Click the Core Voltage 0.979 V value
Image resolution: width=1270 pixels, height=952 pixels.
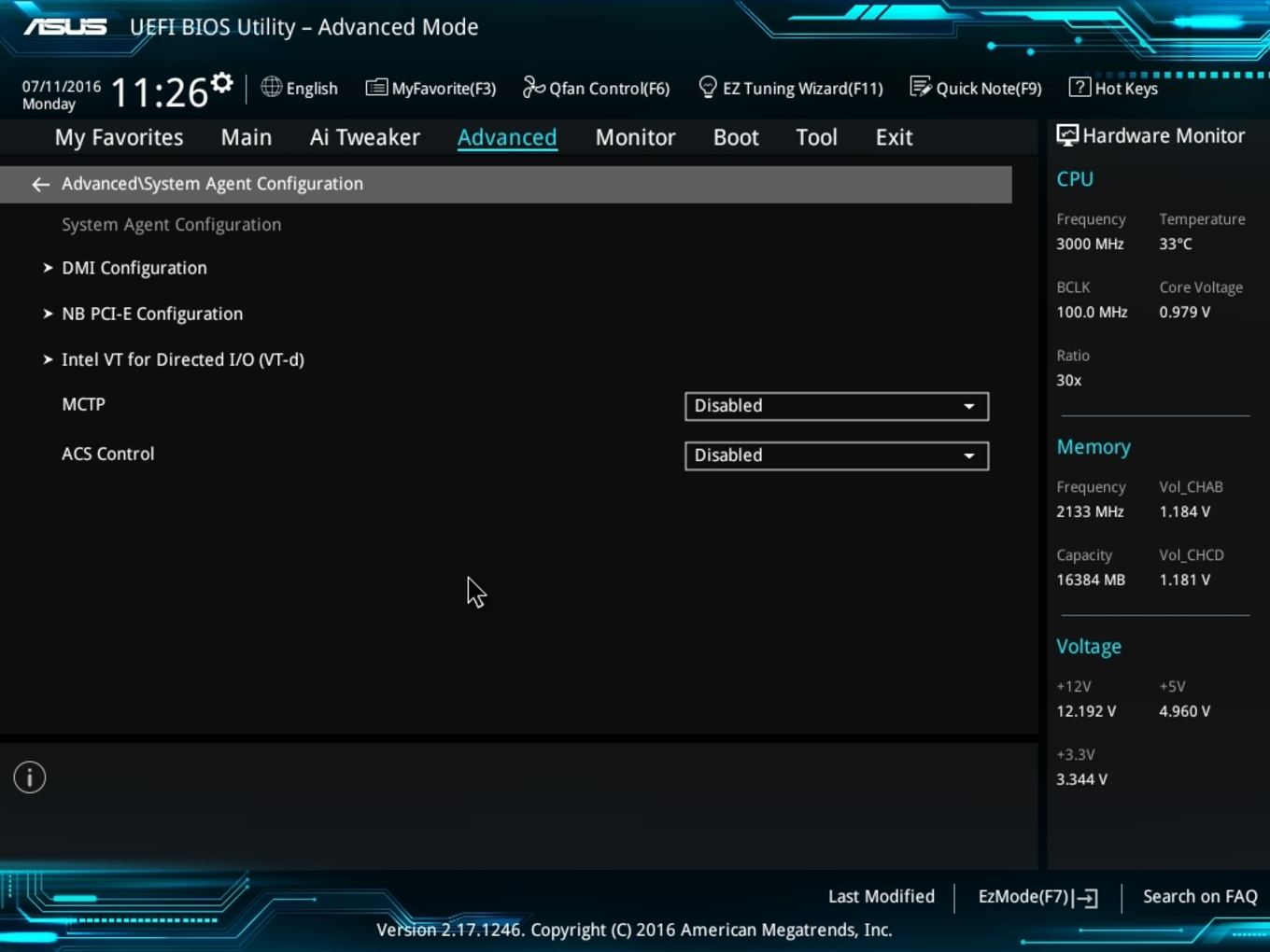coord(1185,312)
